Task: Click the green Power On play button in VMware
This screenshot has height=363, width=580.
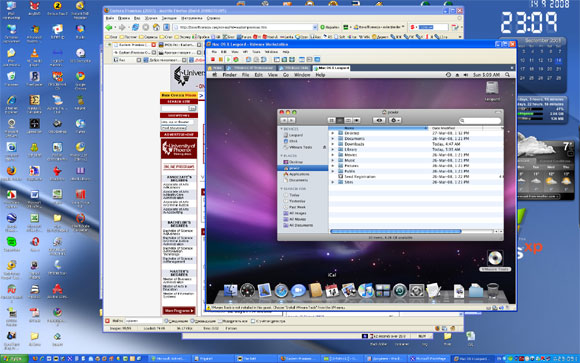Action: [228, 60]
